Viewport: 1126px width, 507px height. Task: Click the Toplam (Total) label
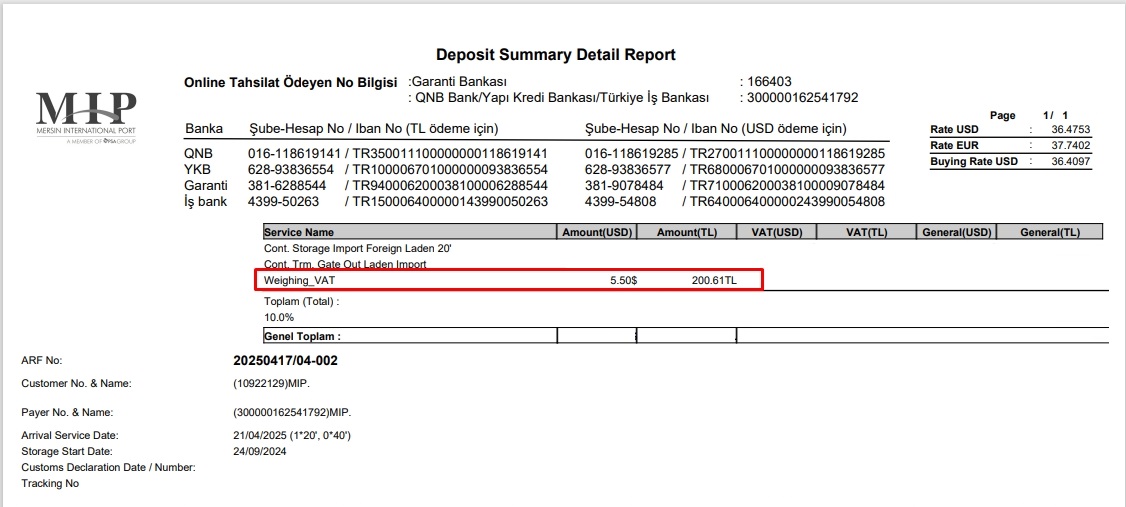[x=301, y=301]
